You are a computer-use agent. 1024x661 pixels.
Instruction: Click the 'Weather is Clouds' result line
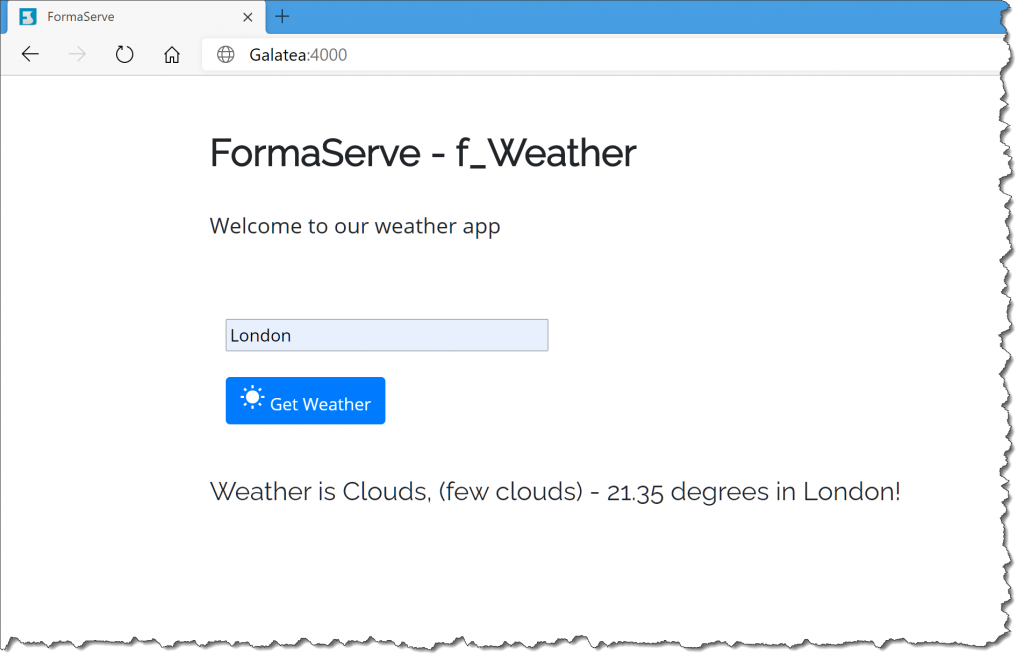point(555,492)
